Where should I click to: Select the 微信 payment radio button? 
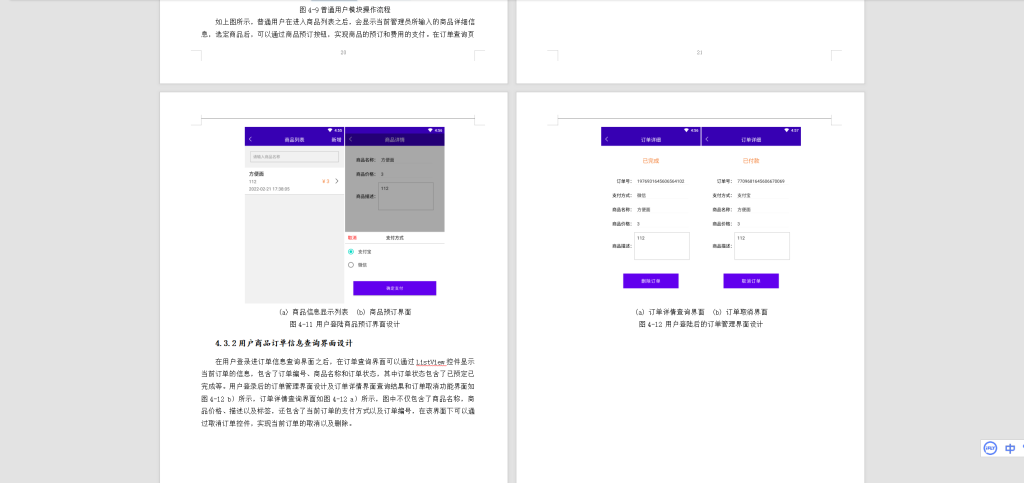(x=351, y=265)
